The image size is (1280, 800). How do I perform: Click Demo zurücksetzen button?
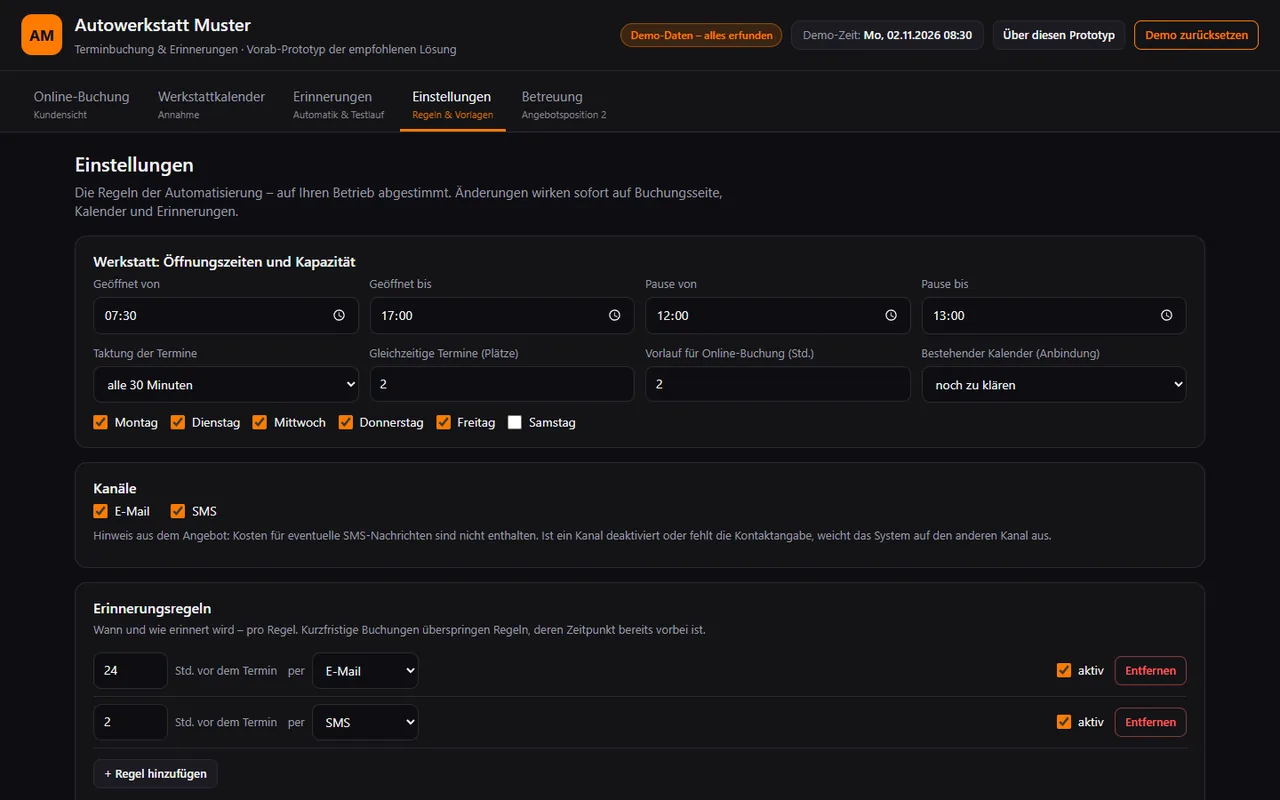click(1196, 35)
